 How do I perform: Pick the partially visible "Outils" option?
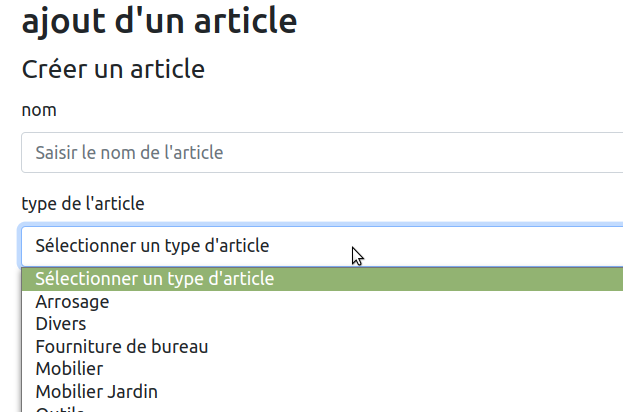pyautogui.click(x=60, y=408)
